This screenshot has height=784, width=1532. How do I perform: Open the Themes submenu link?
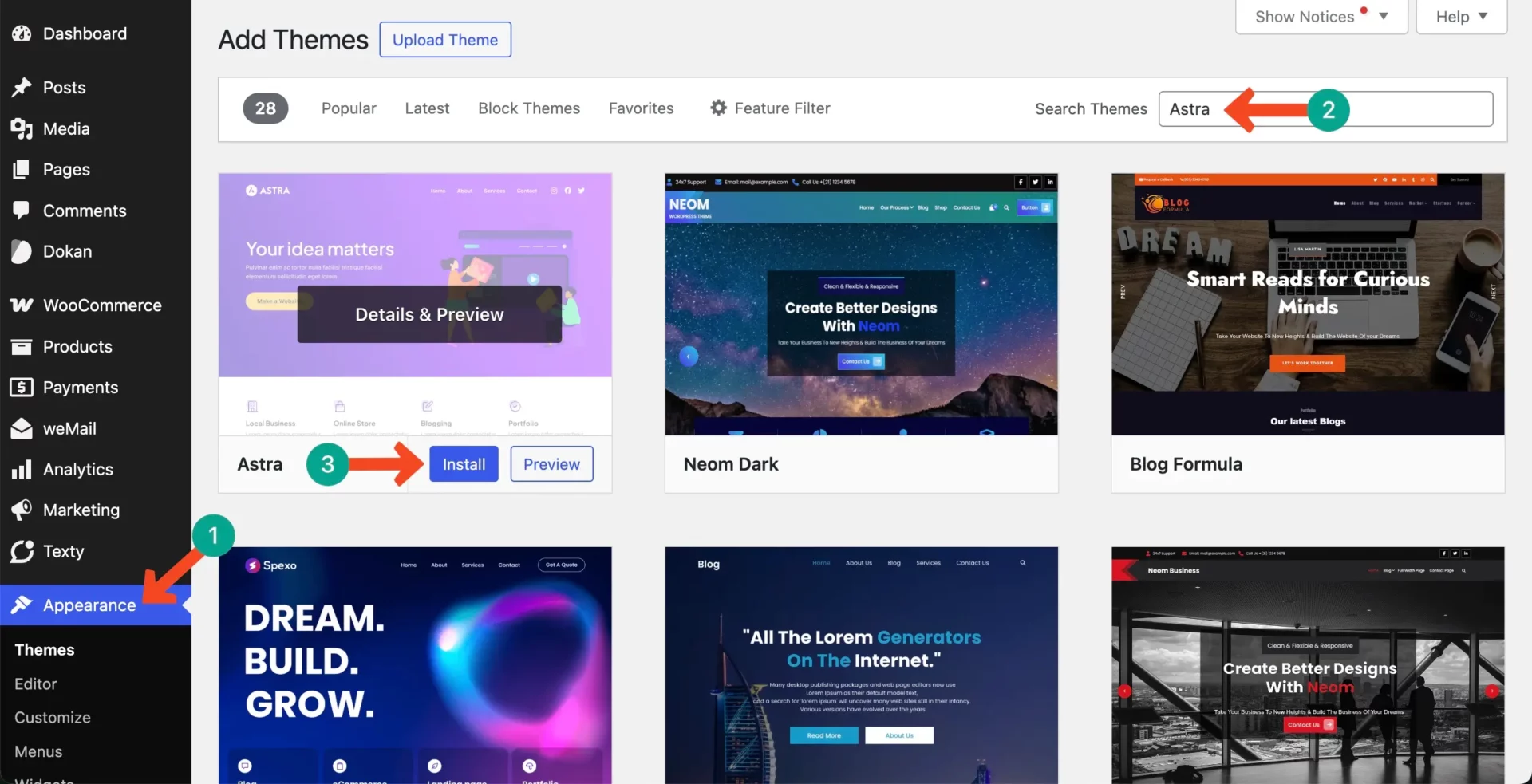(45, 649)
